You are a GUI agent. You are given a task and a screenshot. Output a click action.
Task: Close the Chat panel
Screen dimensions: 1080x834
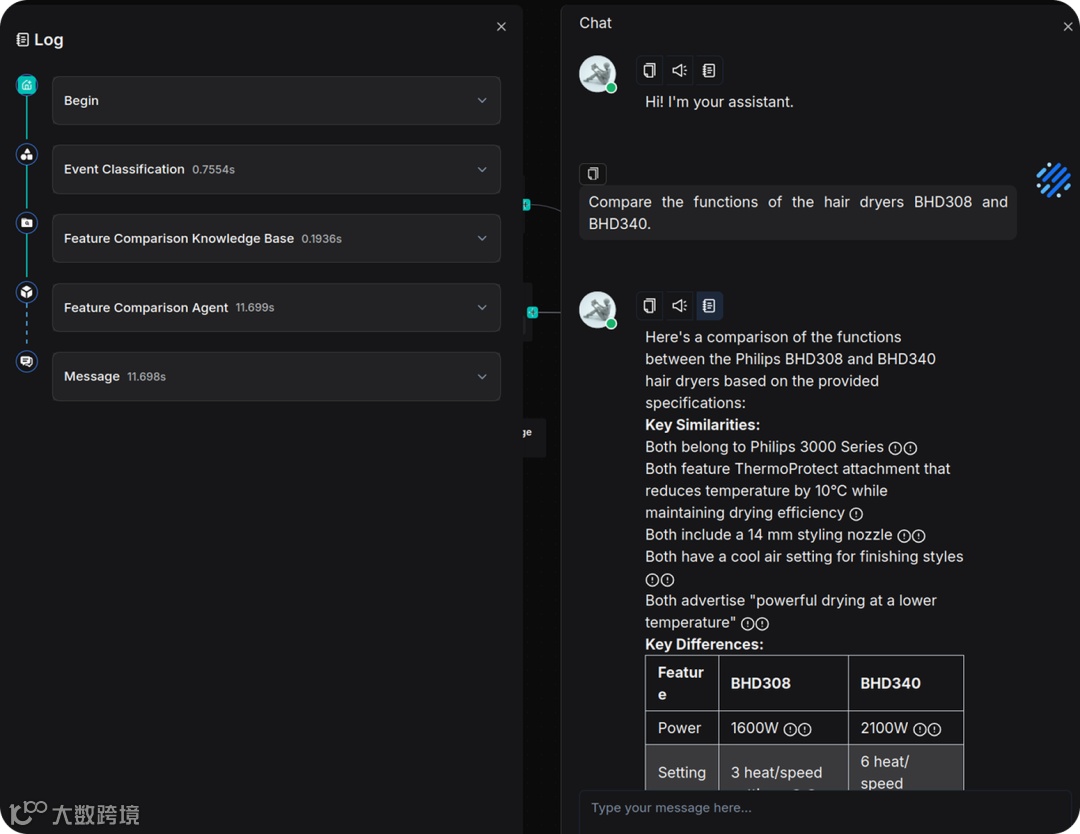(1068, 27)
